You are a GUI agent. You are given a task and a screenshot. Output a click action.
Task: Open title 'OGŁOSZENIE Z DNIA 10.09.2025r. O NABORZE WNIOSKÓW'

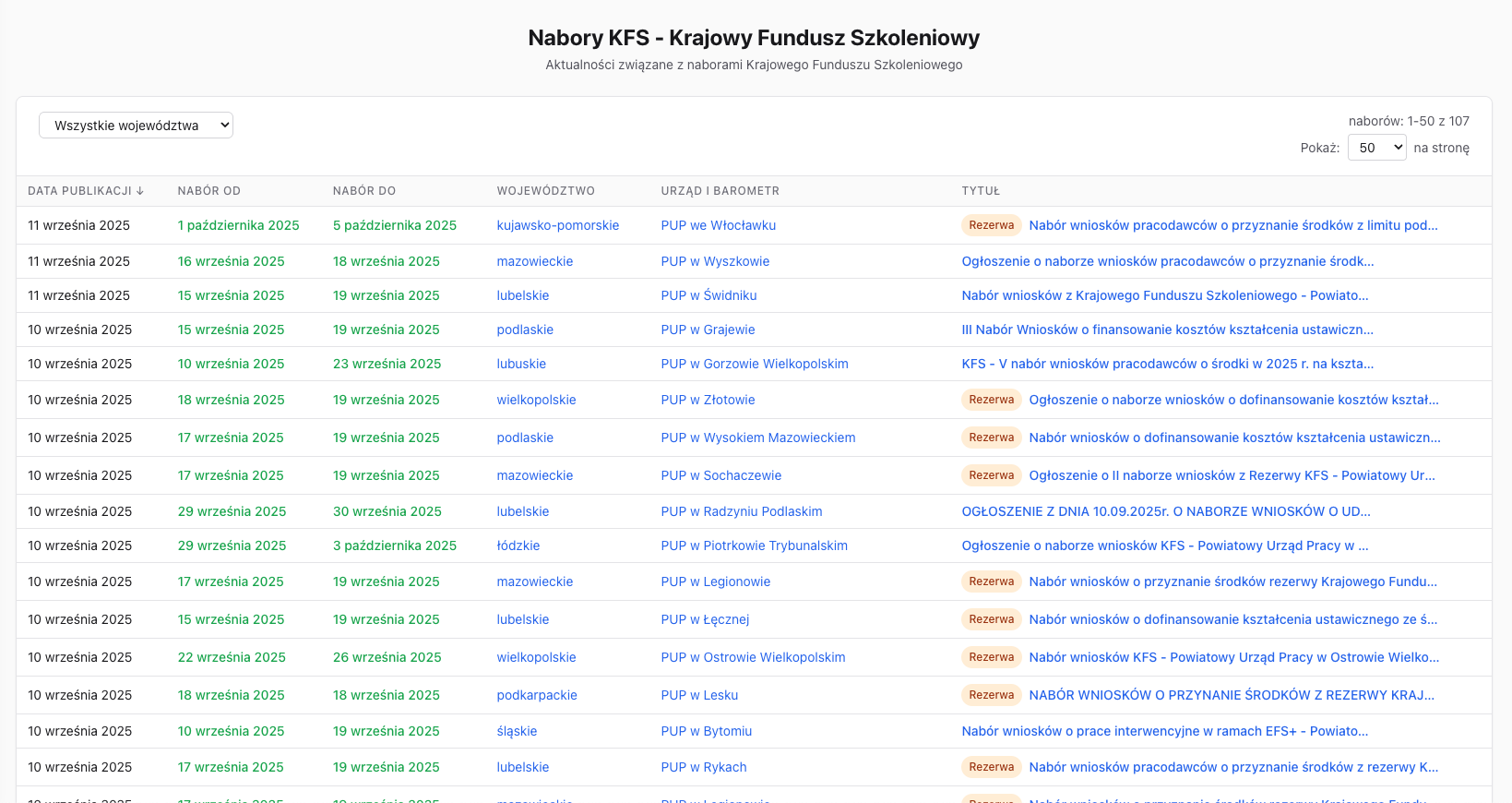pos(1166,511)
